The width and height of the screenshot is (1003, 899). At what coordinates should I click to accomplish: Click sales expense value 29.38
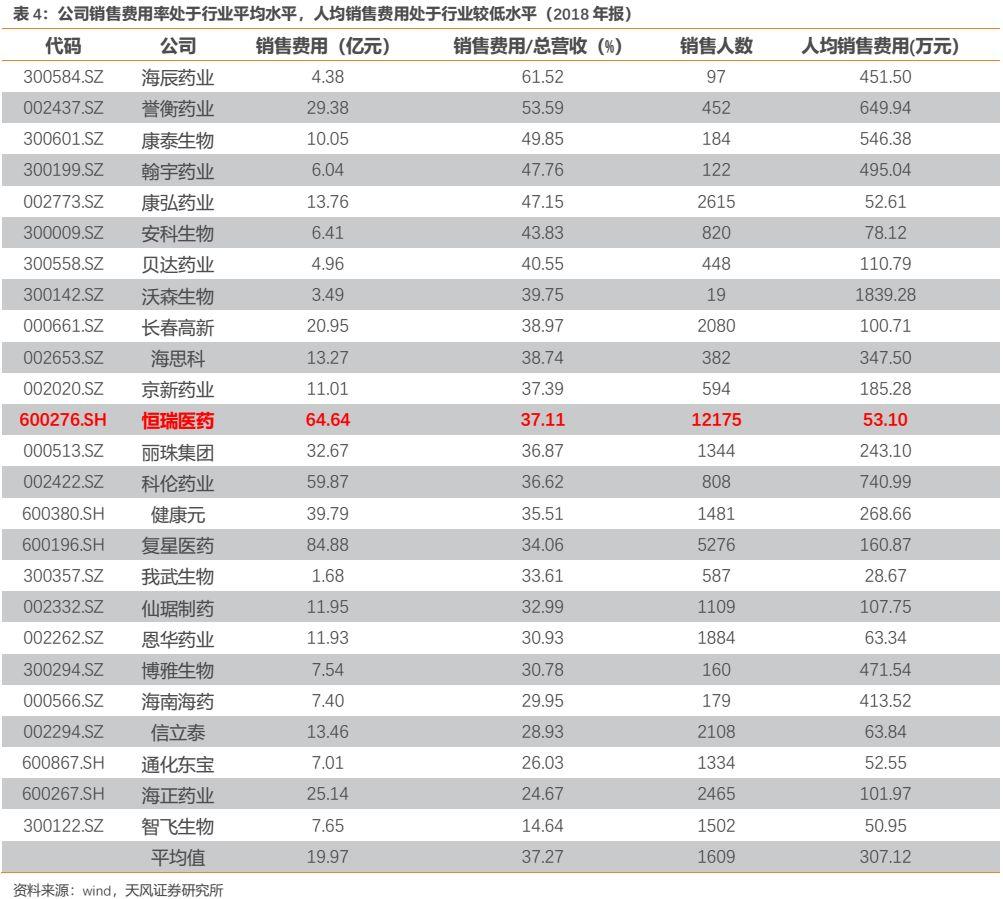pyautogui.click(x=328, y=107)
